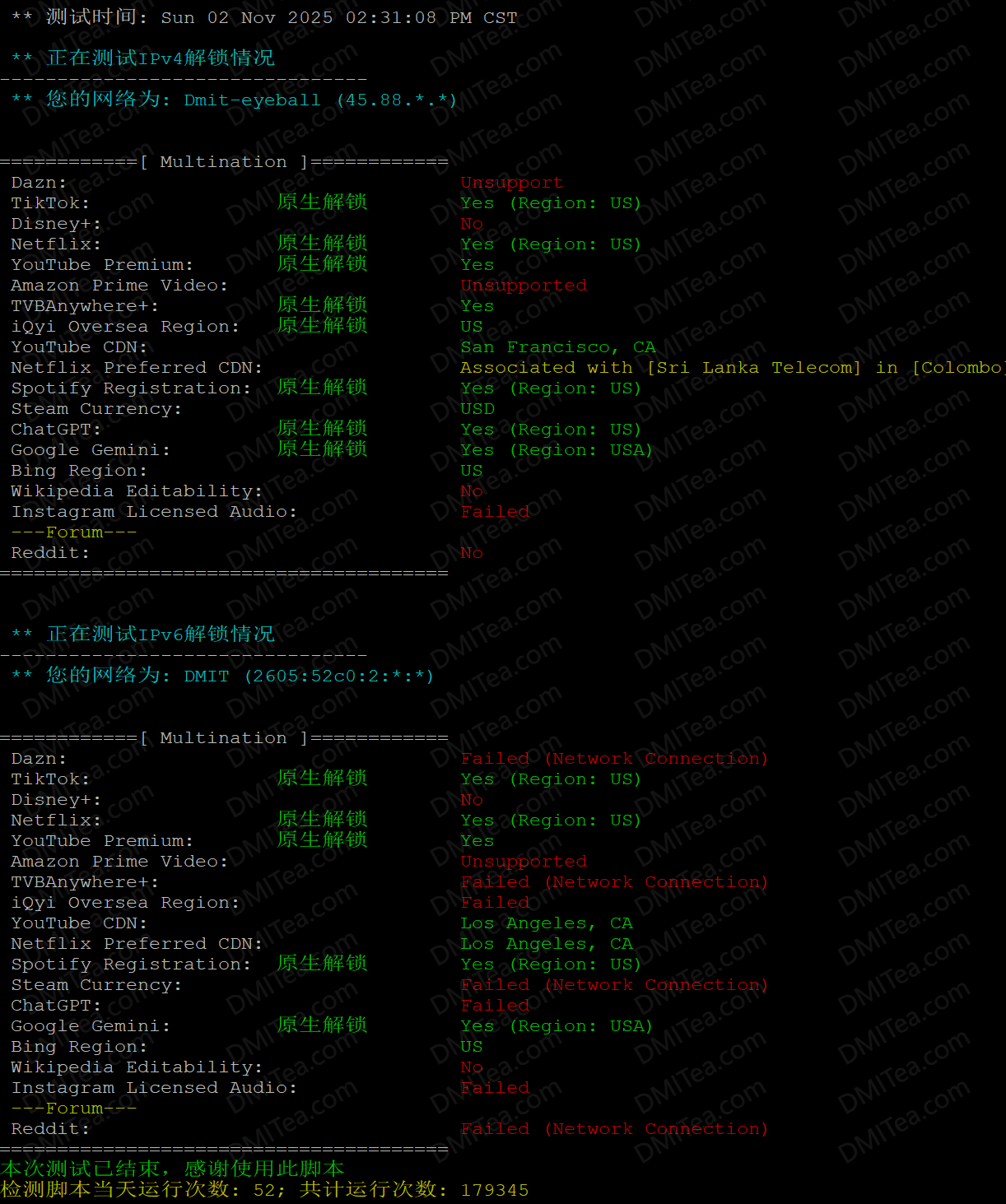
Task: Click the IPv6 section Multination header
Action: [x=223, y=737]
